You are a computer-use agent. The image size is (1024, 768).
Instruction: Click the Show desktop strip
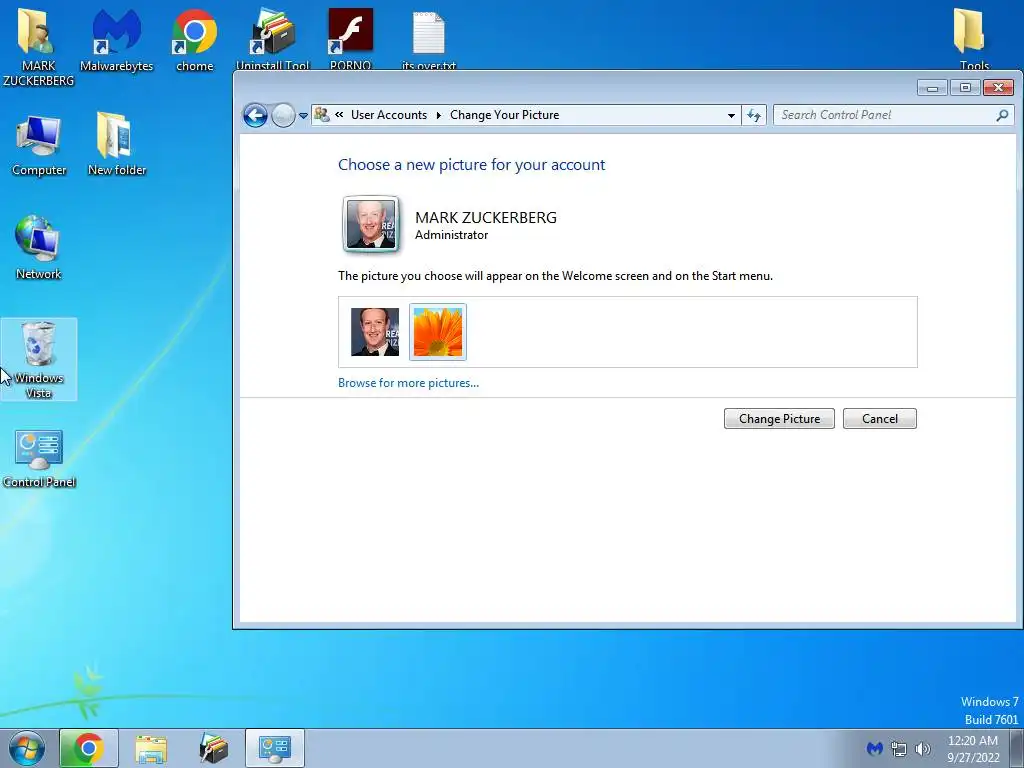[x=1017, y=748]
